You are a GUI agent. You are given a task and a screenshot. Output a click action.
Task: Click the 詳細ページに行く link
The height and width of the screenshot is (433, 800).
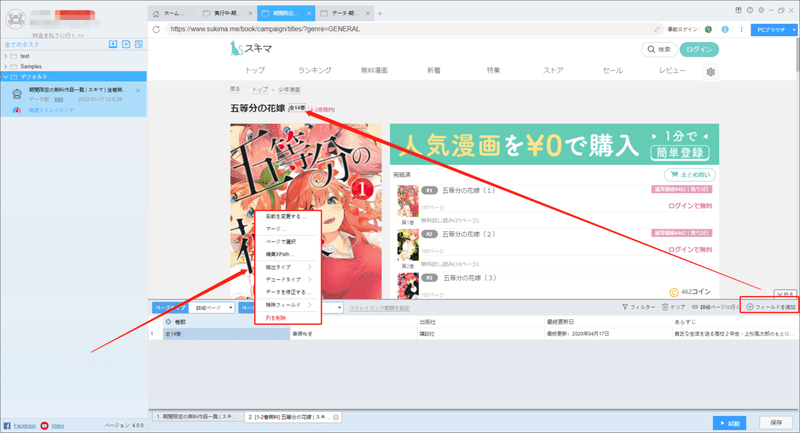[715, 307]
